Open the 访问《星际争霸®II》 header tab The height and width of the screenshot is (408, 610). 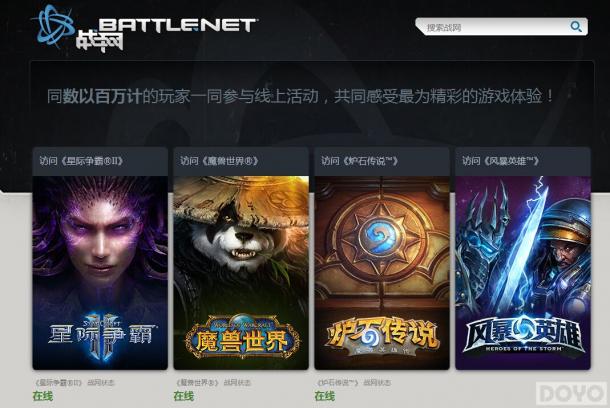pos(100,161)
